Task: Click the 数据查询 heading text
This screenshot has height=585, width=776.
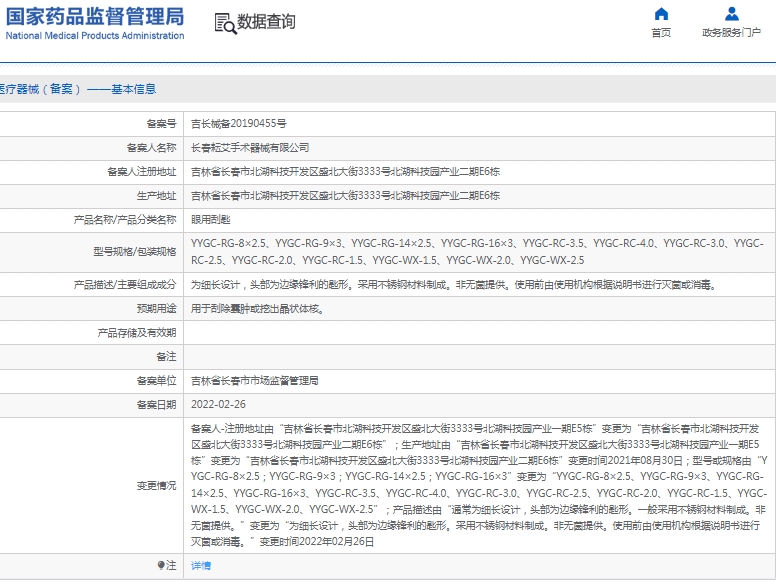Action: pyautogui.click(x=266, y=22)
